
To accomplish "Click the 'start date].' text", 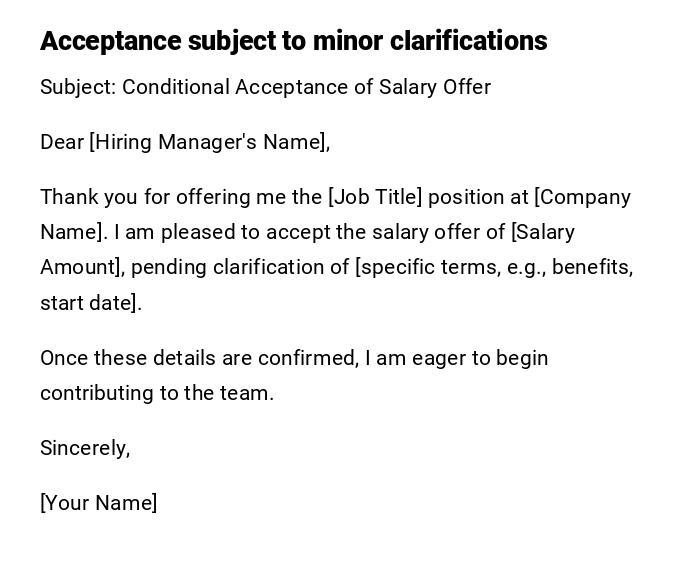I will (91, 302).
